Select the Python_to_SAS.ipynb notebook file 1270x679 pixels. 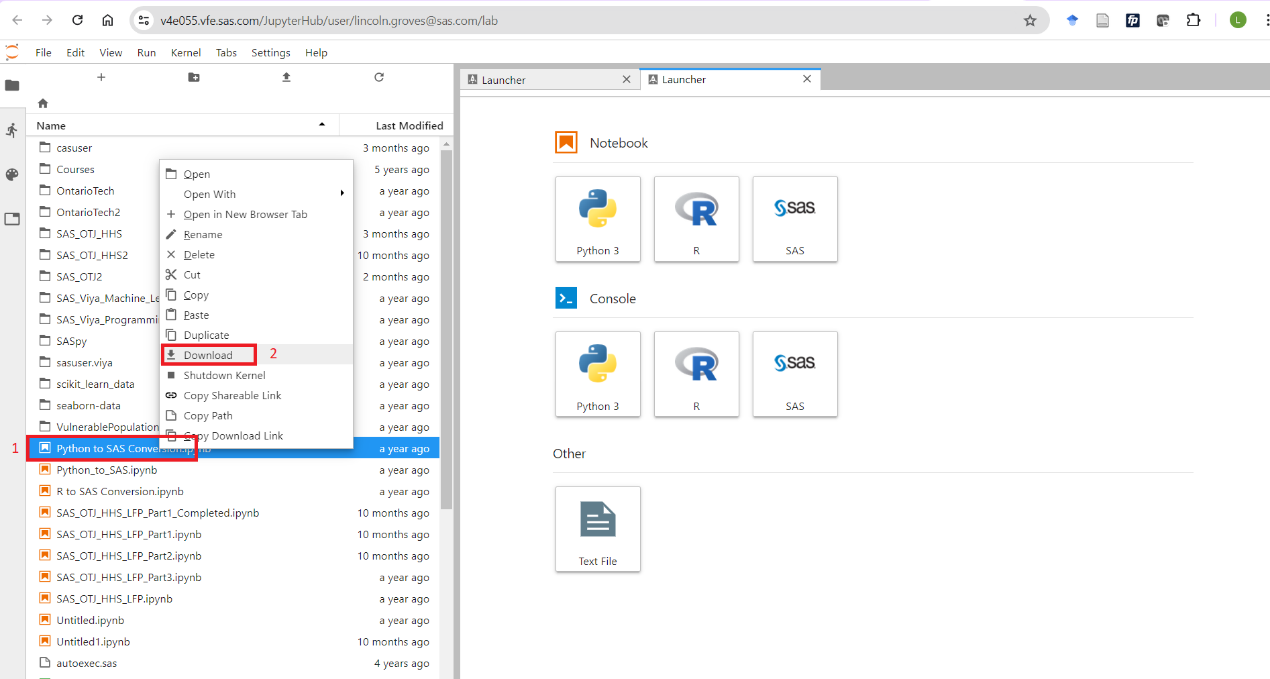click(x=103, y=469)
